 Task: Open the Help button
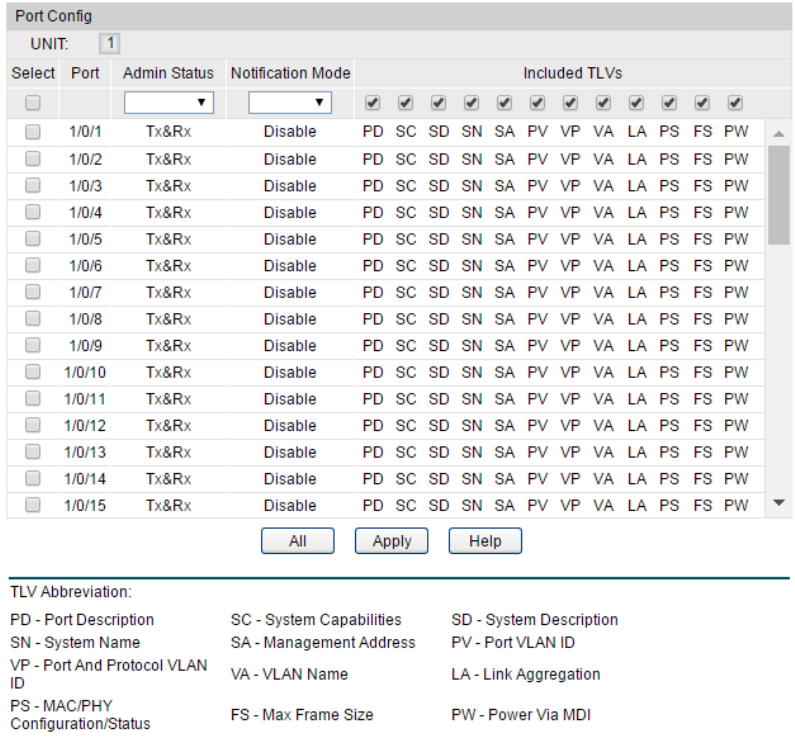[x=485, y=541]
